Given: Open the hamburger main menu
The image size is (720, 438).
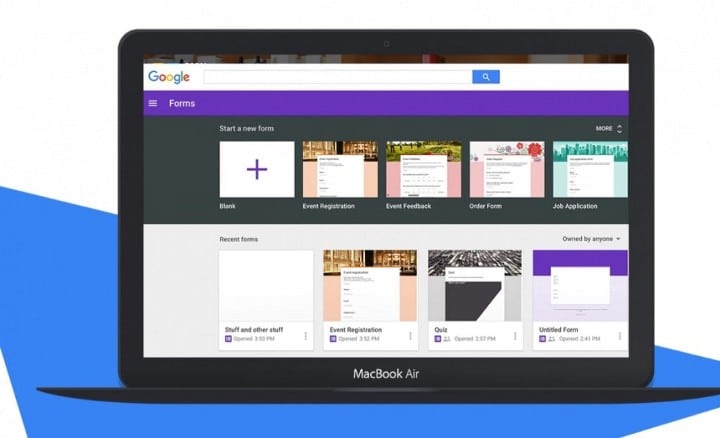Looking at the screenshot, I should (153, 103).
